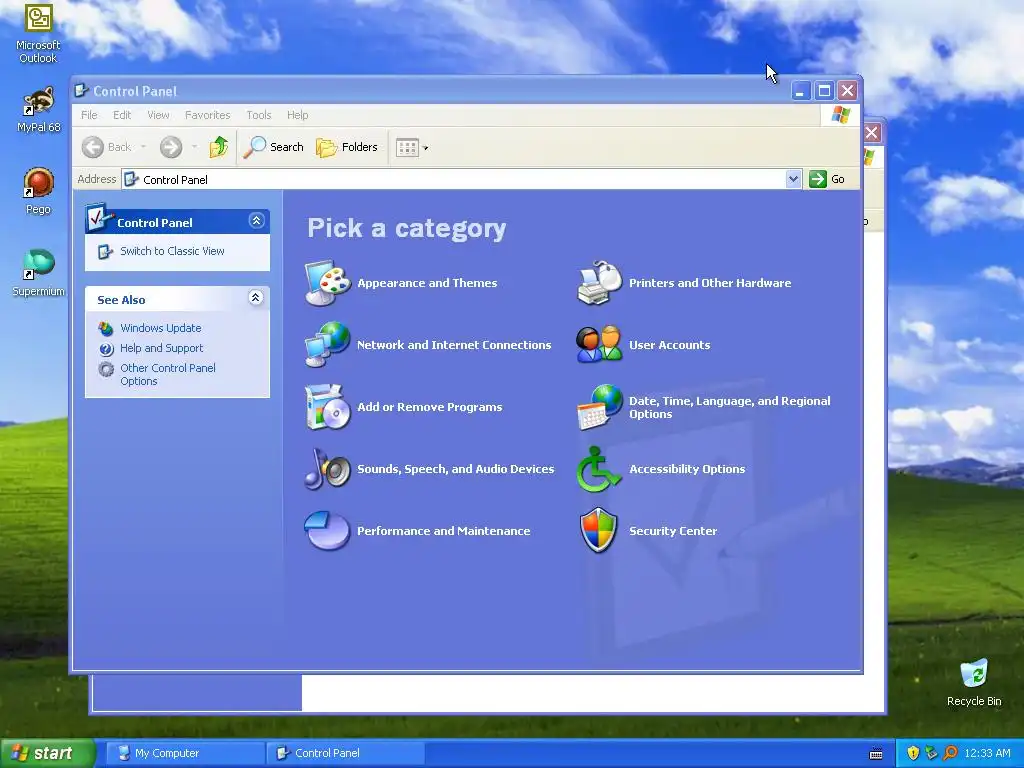Viewport: 1024px width, 768px height.
Task: Open Accessibility Options wheelchair icon
Action: (598, 469)
